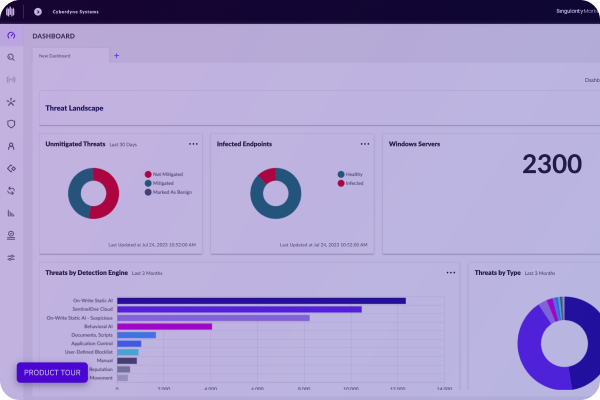Open the dashboard gauge icon in sidebar
Screen dimensions: 600x400
point(11,36)
